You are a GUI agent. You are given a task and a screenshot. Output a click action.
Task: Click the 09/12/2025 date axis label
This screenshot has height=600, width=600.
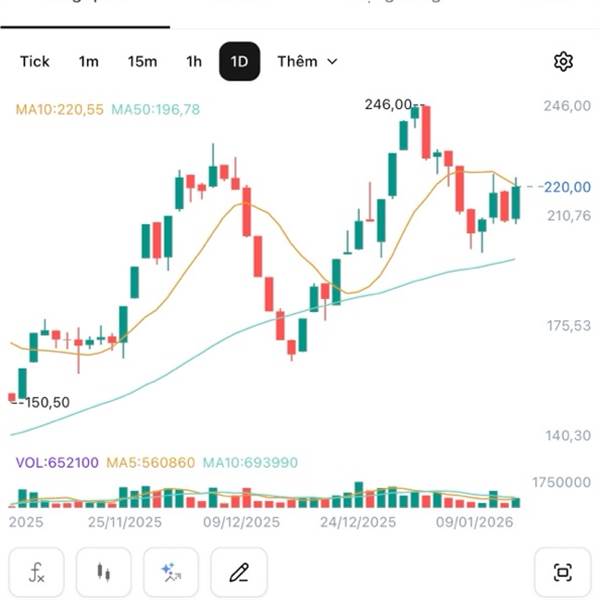241,522
